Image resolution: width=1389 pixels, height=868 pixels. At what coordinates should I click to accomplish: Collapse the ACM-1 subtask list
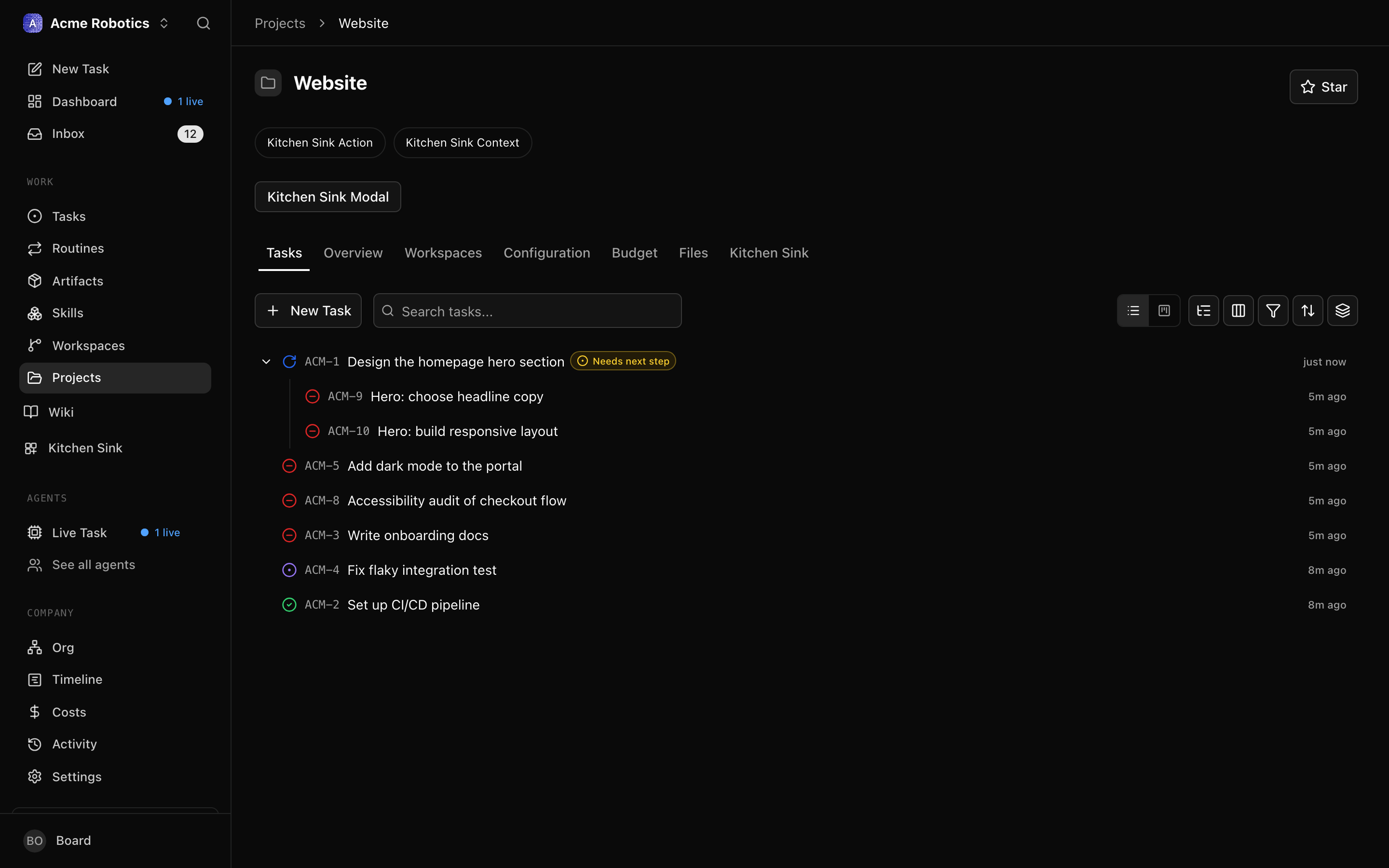tap(266, 362)
